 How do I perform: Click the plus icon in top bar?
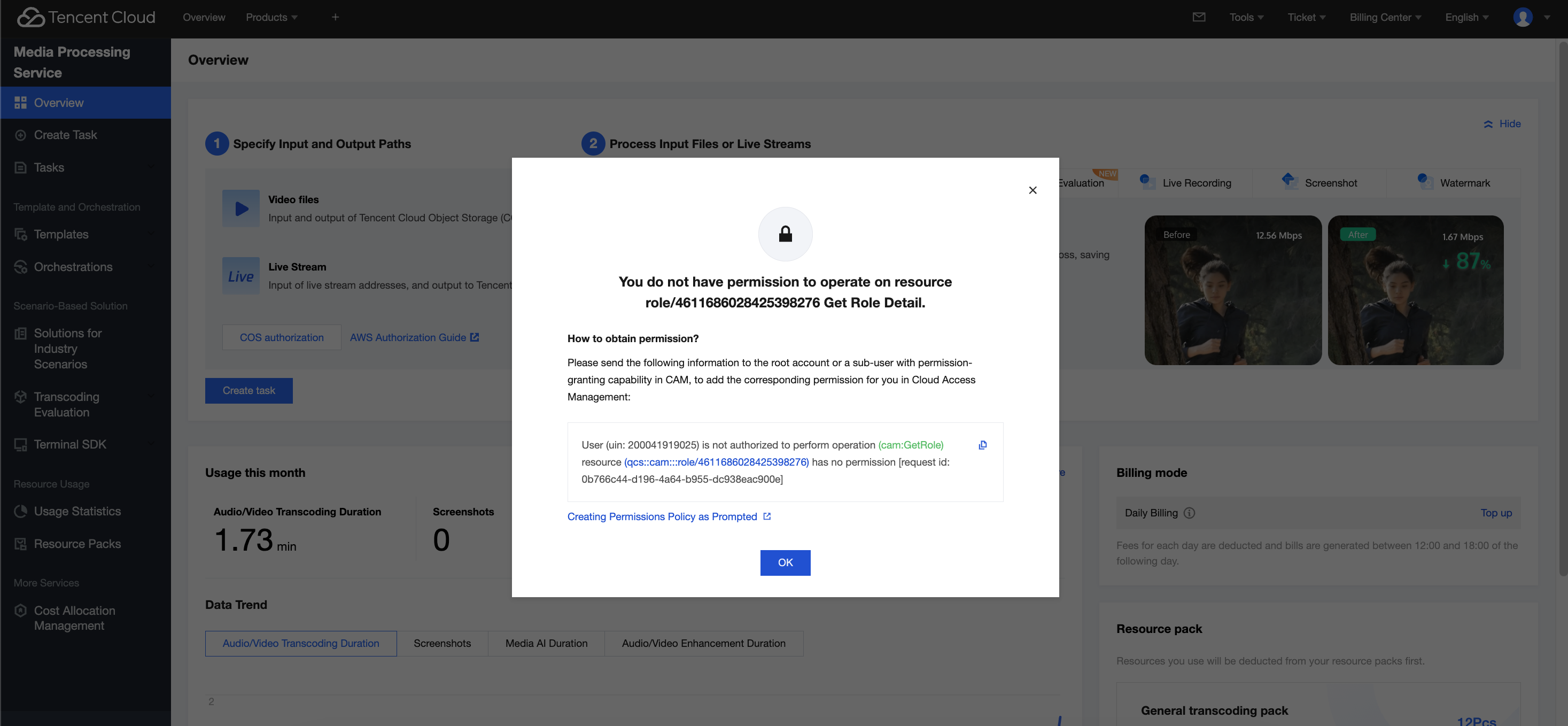point(336,17)
